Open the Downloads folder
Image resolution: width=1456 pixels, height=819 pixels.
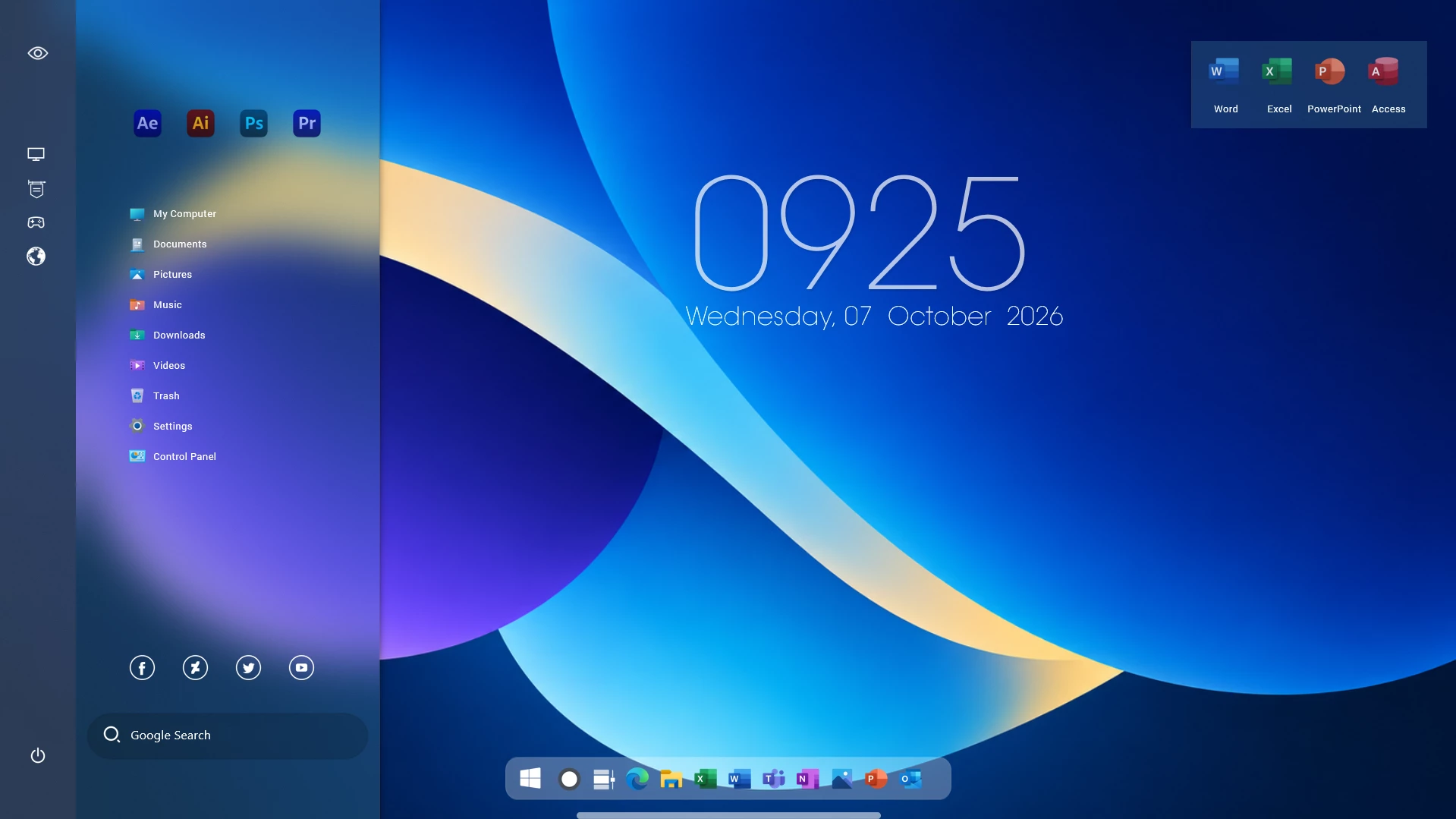pyautogui.click(x=168, y=335)
